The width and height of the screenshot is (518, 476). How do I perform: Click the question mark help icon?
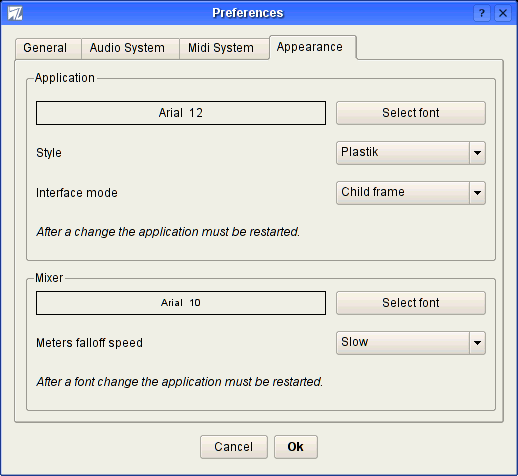[482, 13]
